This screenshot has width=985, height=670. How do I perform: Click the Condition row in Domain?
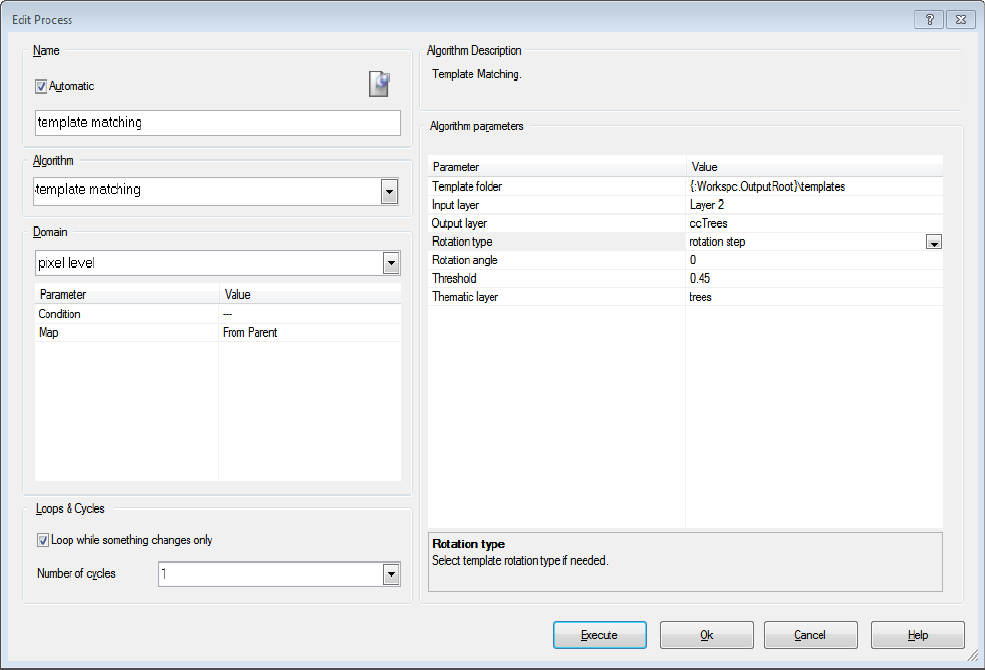point(126,314)
